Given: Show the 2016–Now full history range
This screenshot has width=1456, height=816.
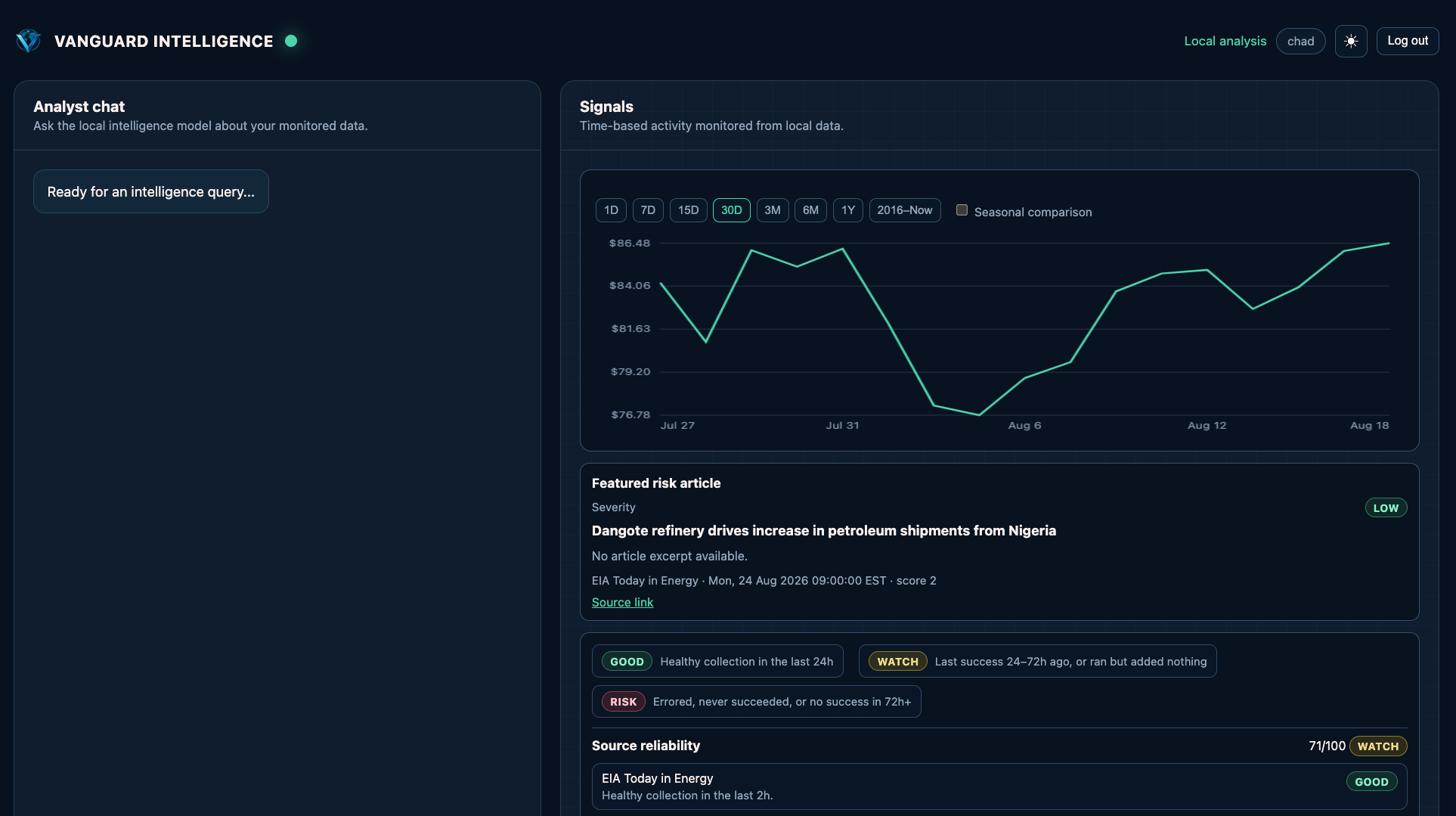Looking at the screenshot, I should 905,210.
